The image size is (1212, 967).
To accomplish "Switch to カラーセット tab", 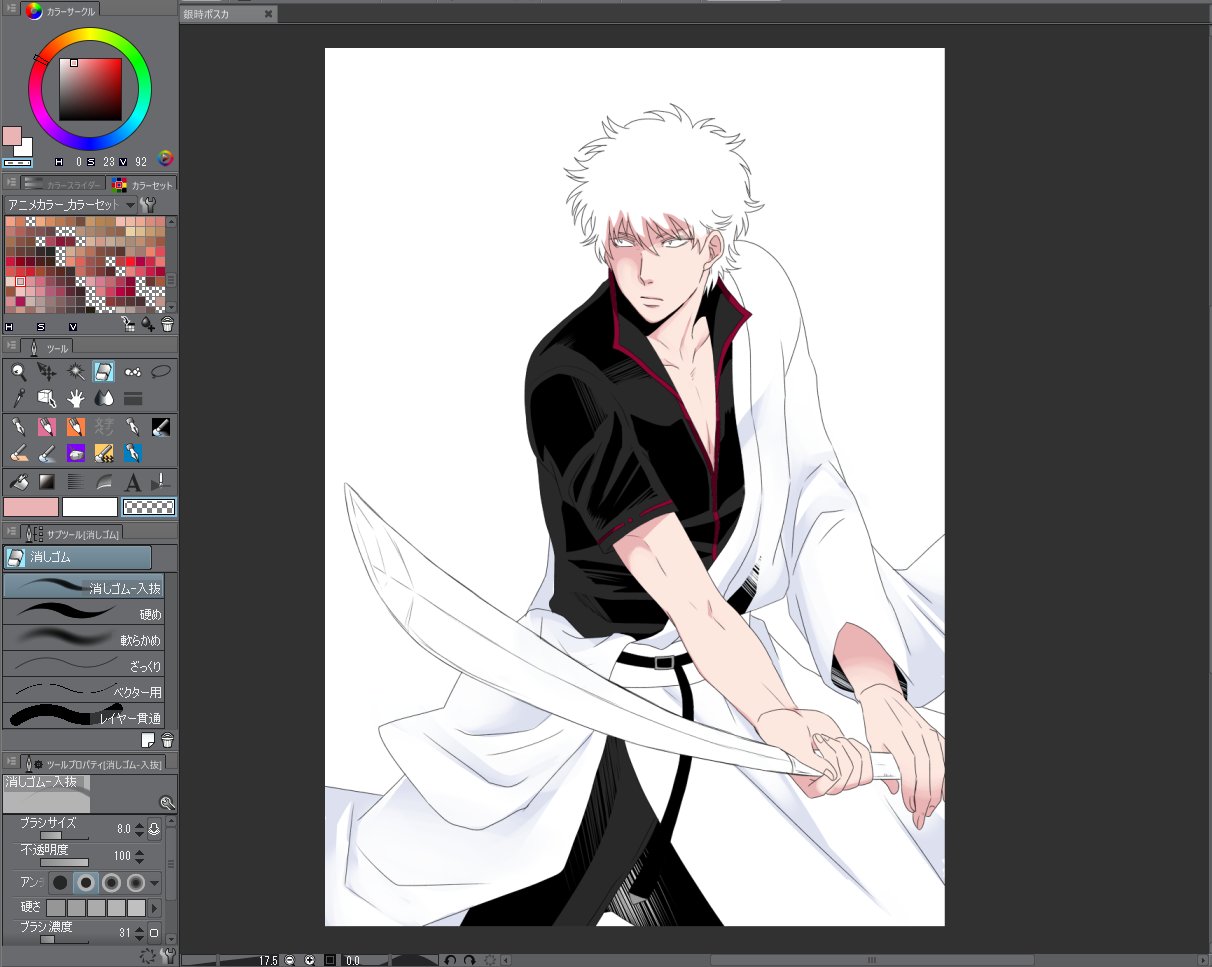I will click(142, 184).
